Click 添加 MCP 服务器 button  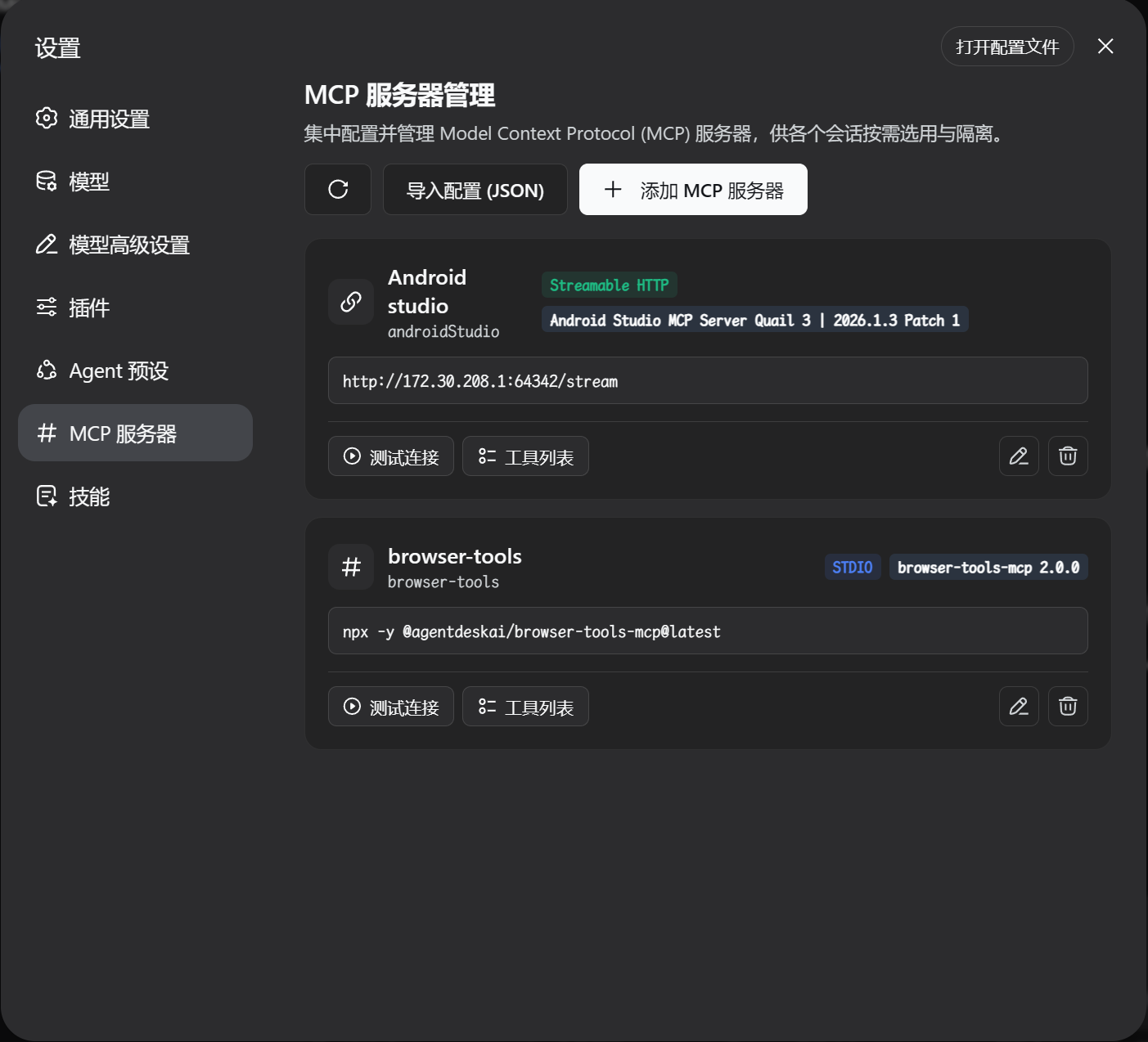(693, 190)
